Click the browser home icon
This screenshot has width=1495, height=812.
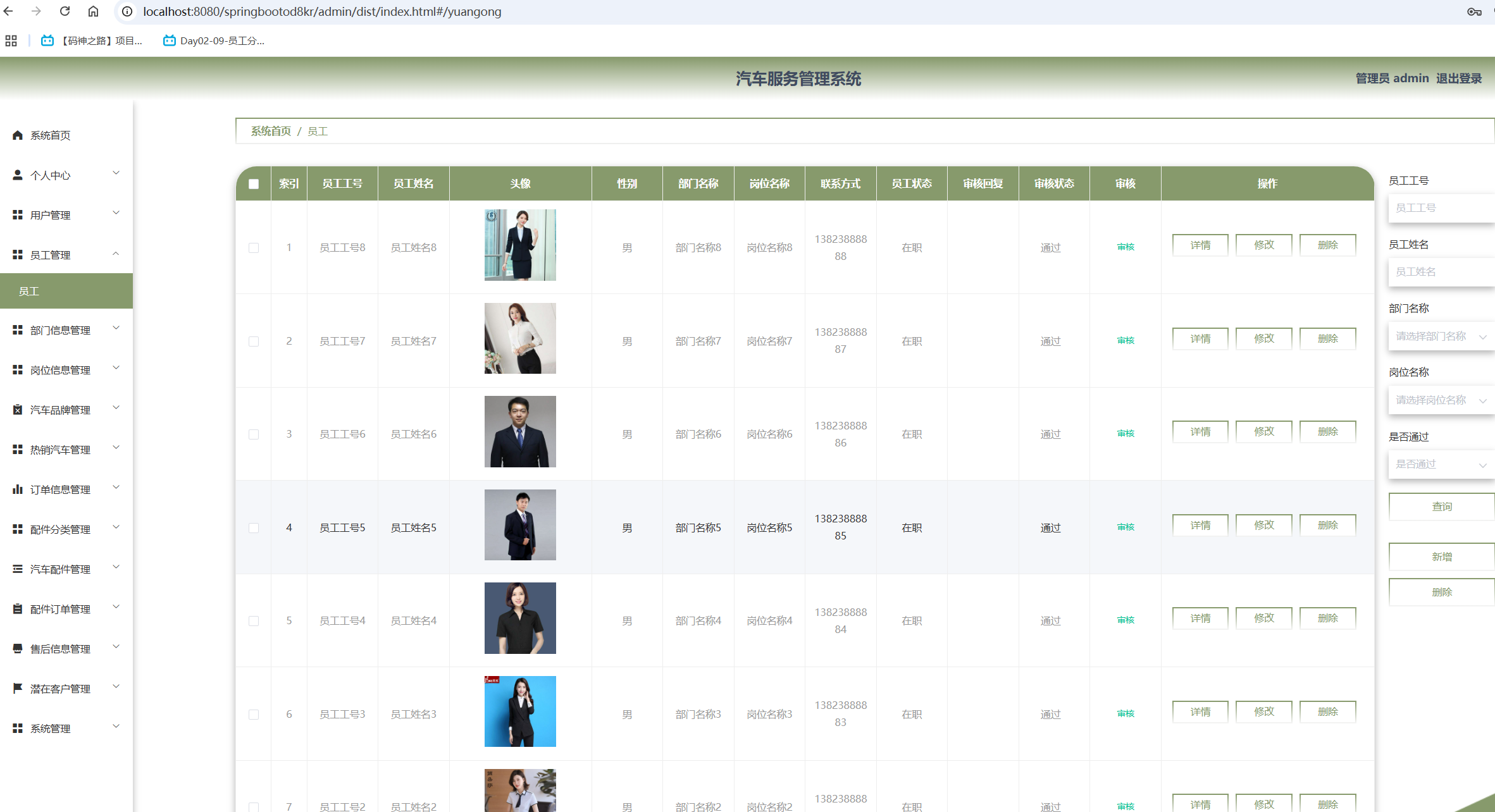pyautogui.click(x=93, y=11)
